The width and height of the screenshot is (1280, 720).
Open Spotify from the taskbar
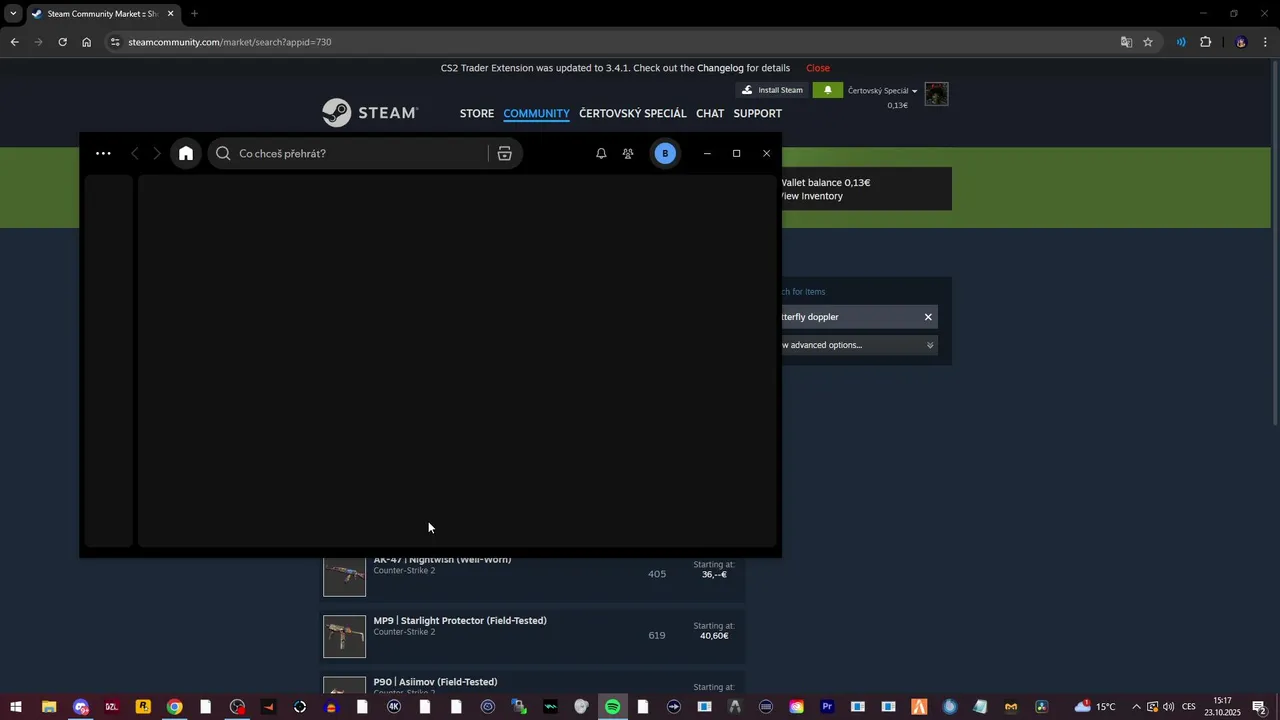(x=612, y=707)
